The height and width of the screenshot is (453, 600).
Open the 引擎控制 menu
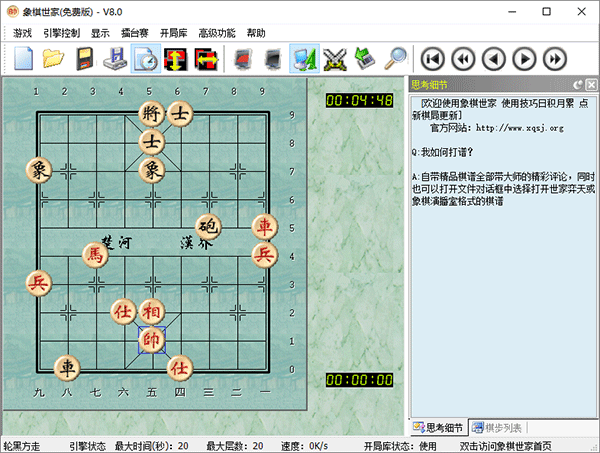[61, 33]
